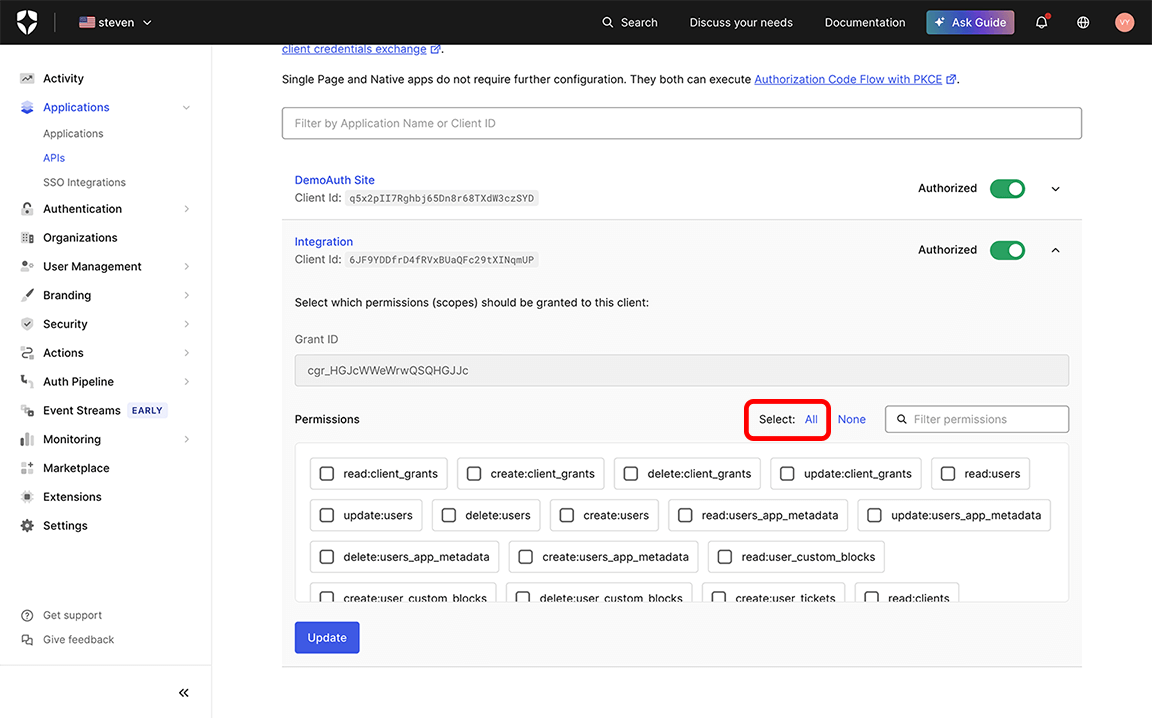The image size is (1152, 718).
Task: Select All permissions via the All link
Action: coord(810,419)
